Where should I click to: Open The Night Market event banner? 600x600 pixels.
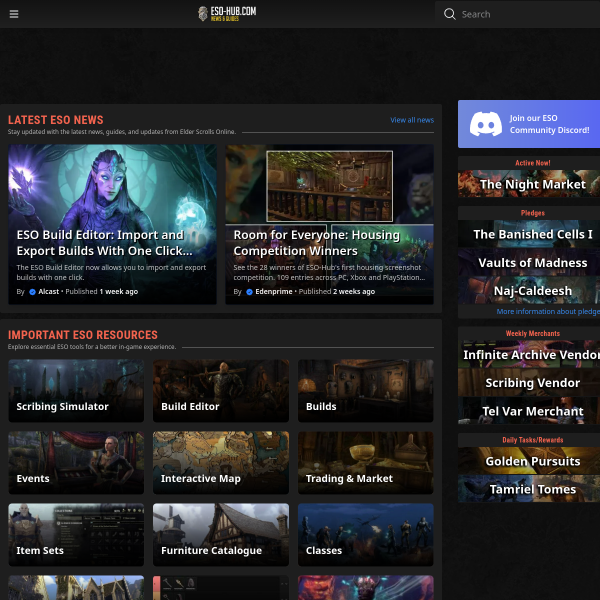(529, 184)
